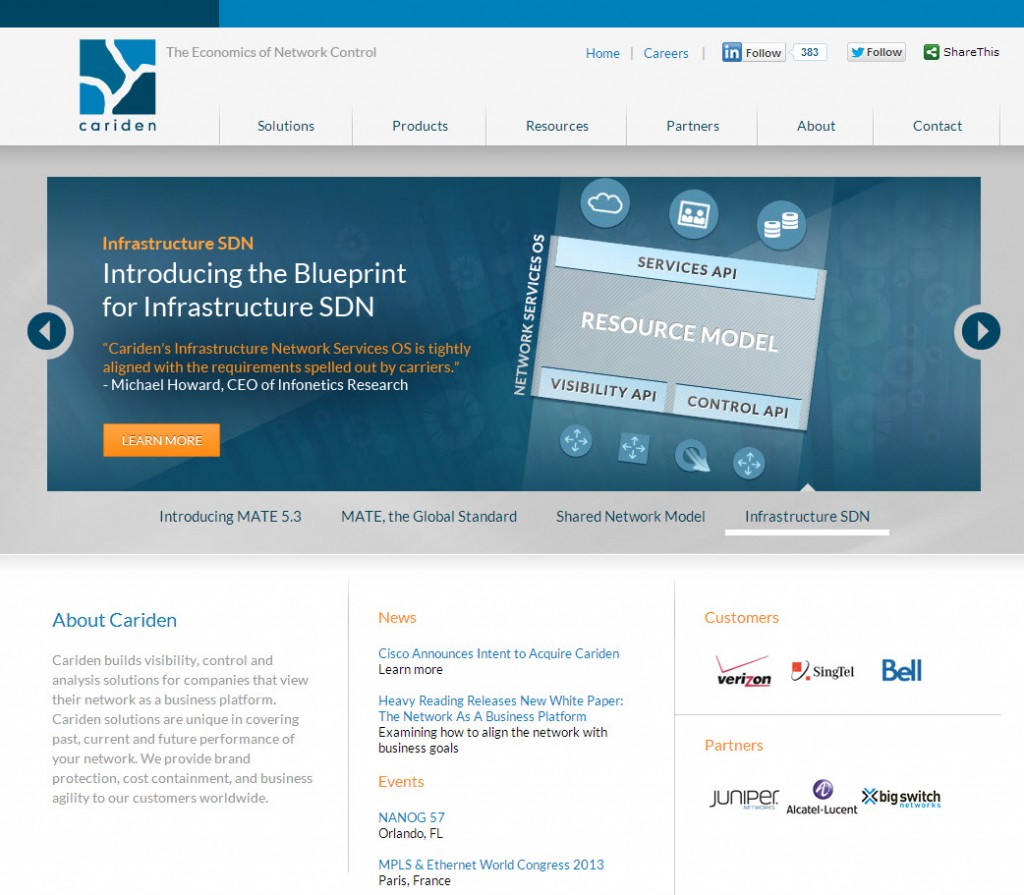Viewport: 1024px width, 895px height.
Task: Navigate to the Careers page
Action: point(666,53)
